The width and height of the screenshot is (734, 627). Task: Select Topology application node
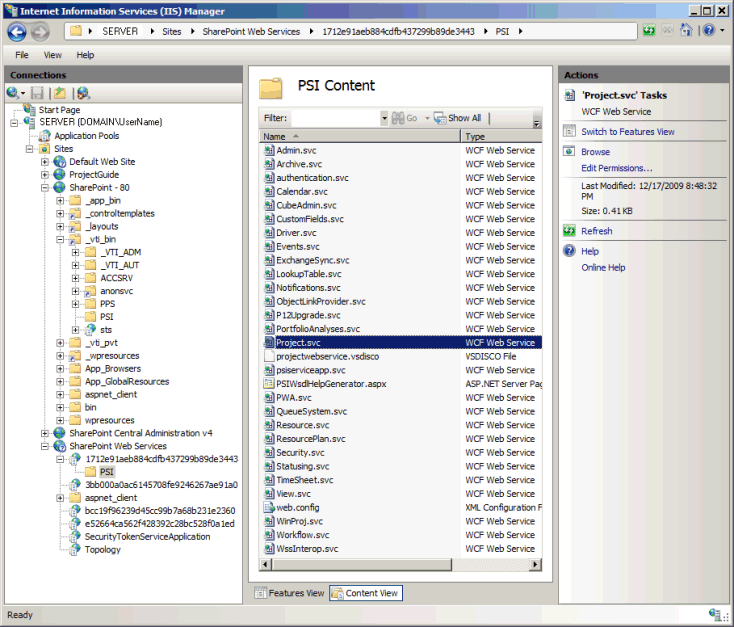tap(103, 550)
